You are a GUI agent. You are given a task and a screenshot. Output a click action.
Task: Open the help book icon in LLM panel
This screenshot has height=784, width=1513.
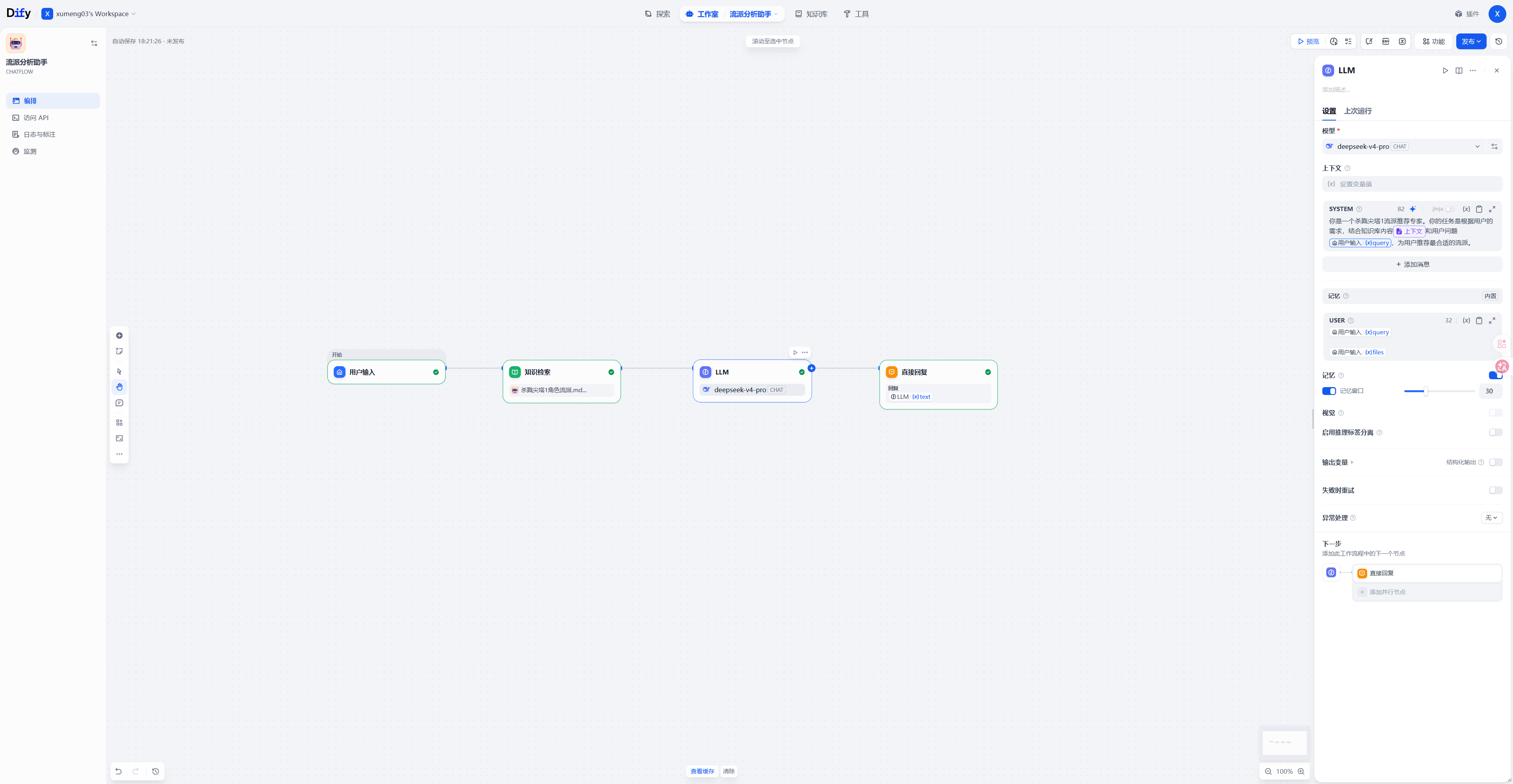point(1459,70)
